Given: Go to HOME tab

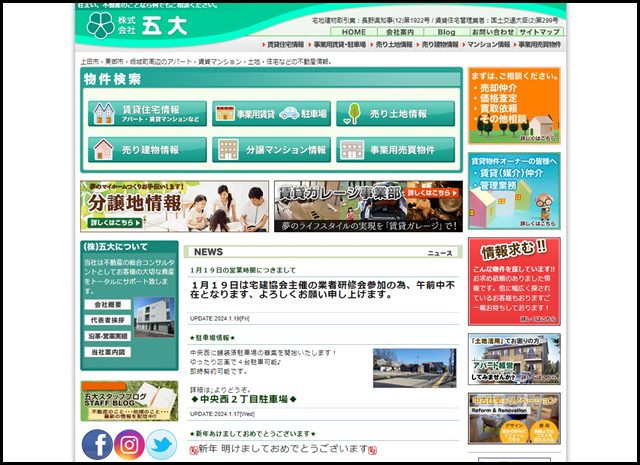Looking at the screenshot, I should 353,32.
